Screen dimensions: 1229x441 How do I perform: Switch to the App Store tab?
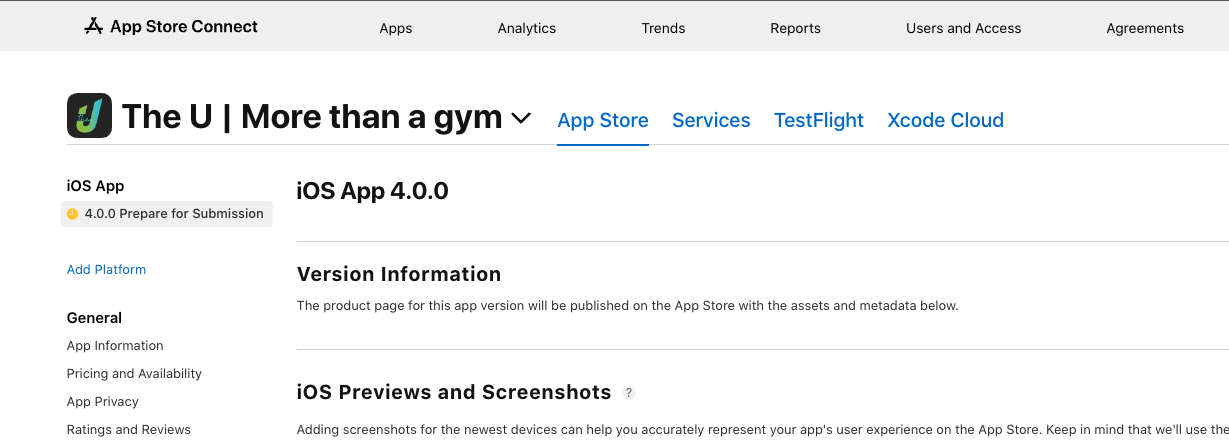(x=603, y=121)
